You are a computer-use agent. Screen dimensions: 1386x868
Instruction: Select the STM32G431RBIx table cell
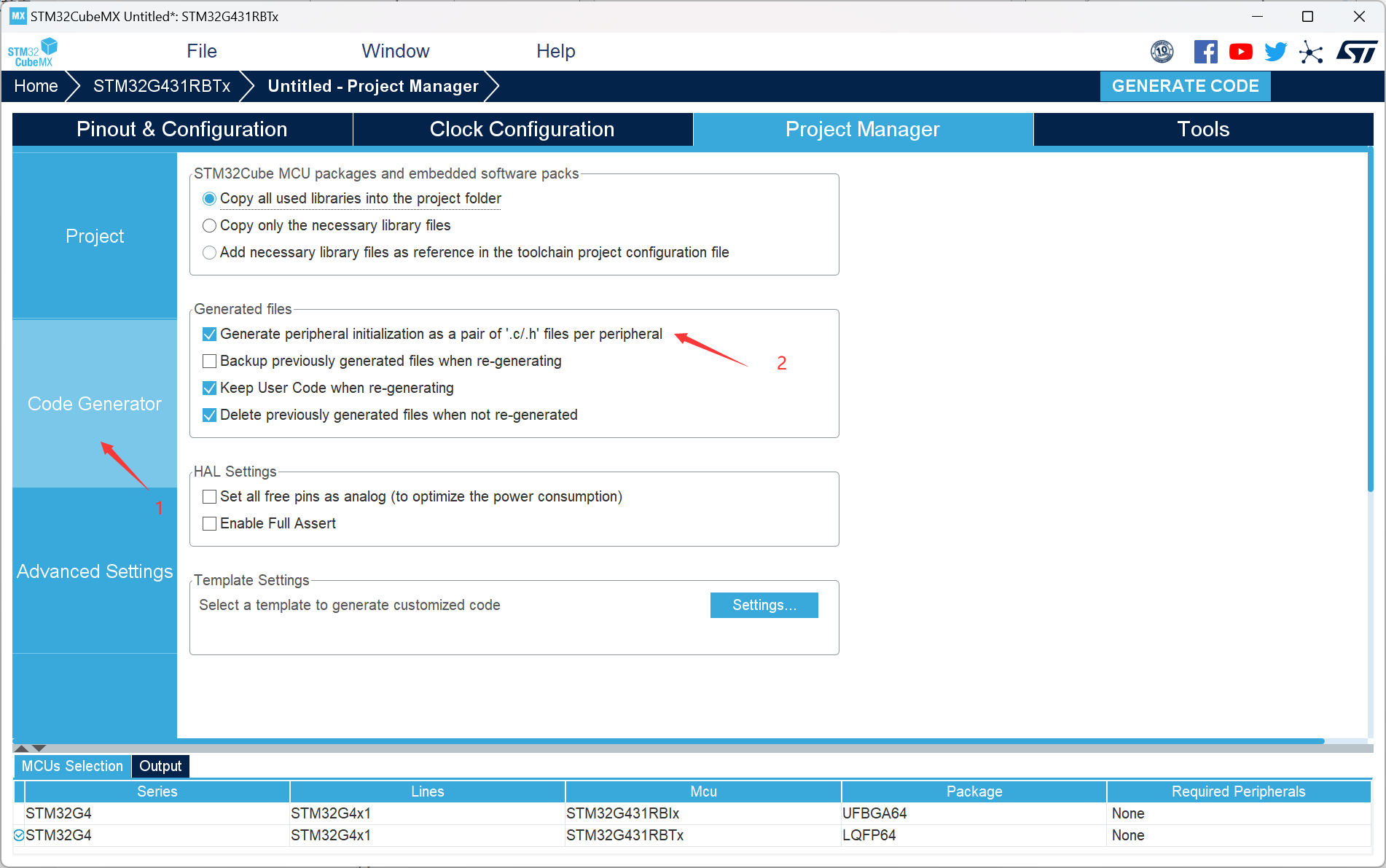[x=703, y=814]
